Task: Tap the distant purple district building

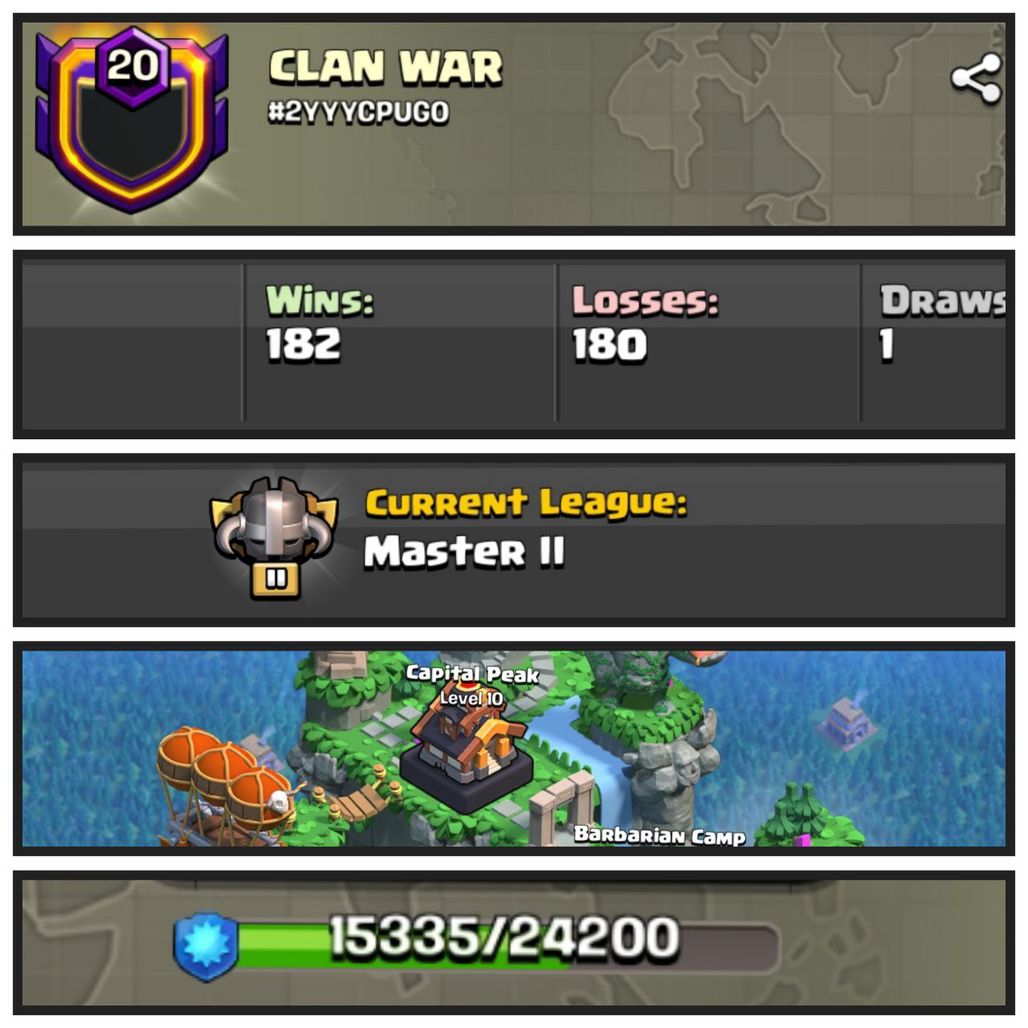Action: 847,724
